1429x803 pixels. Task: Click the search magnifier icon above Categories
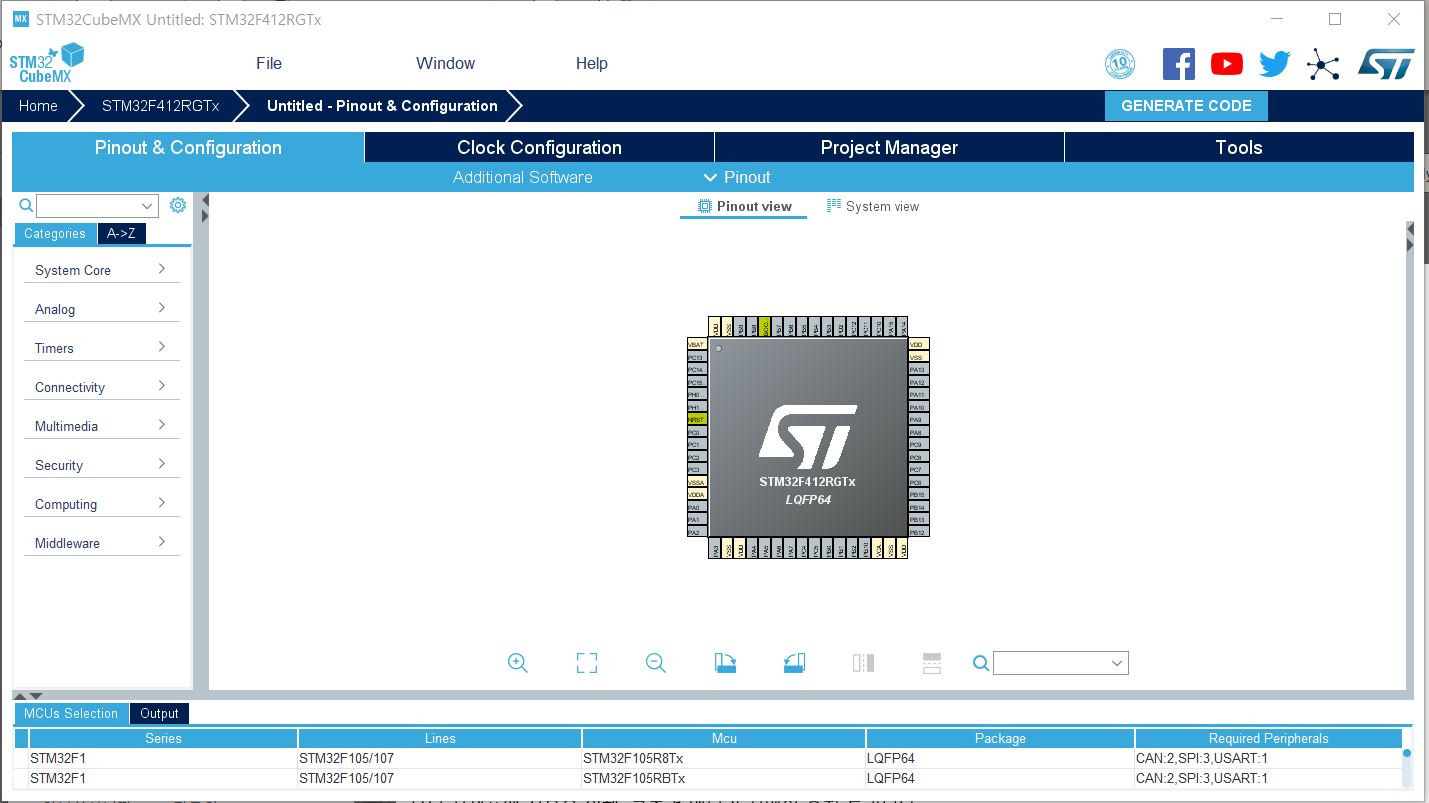point(26,206)
